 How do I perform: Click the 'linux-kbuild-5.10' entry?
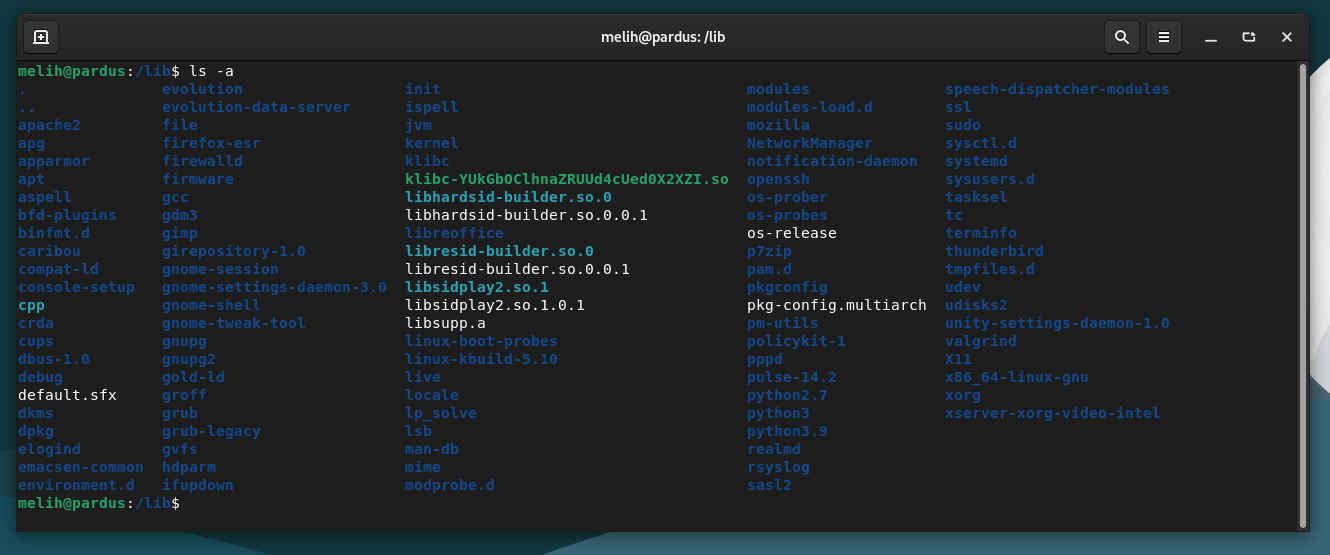point(481,359)
